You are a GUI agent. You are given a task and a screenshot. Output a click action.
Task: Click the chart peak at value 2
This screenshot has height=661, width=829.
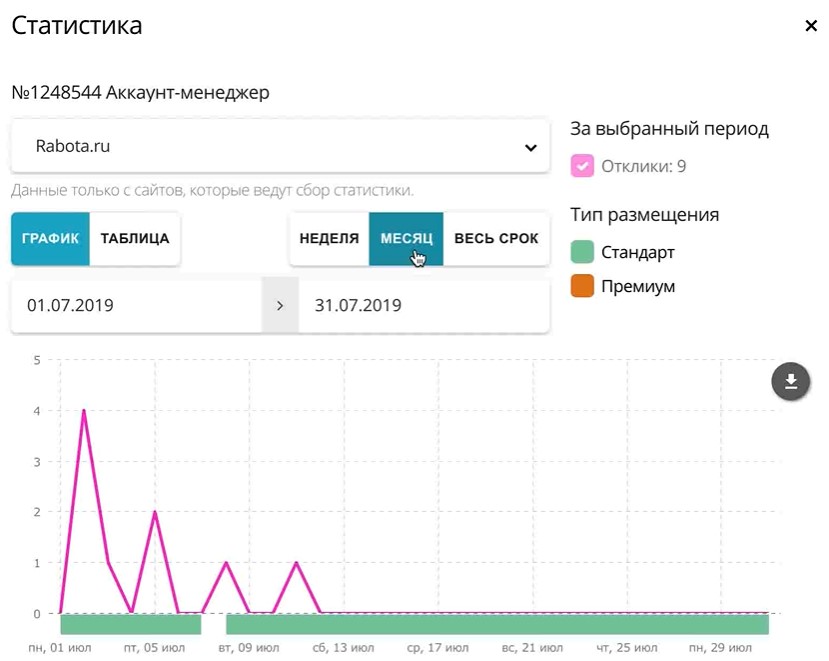click(x=155, y=512)
